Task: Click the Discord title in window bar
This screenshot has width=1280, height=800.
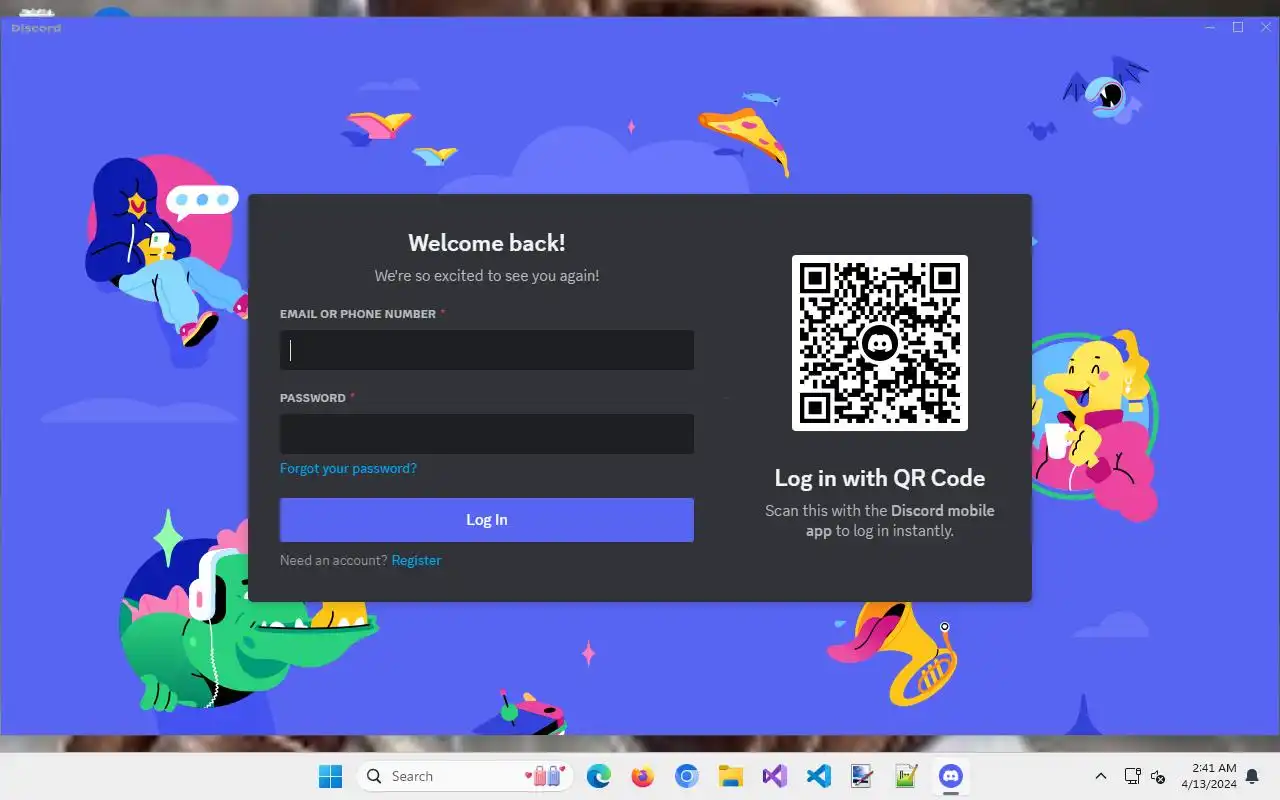Action: (x=36, y=28)
